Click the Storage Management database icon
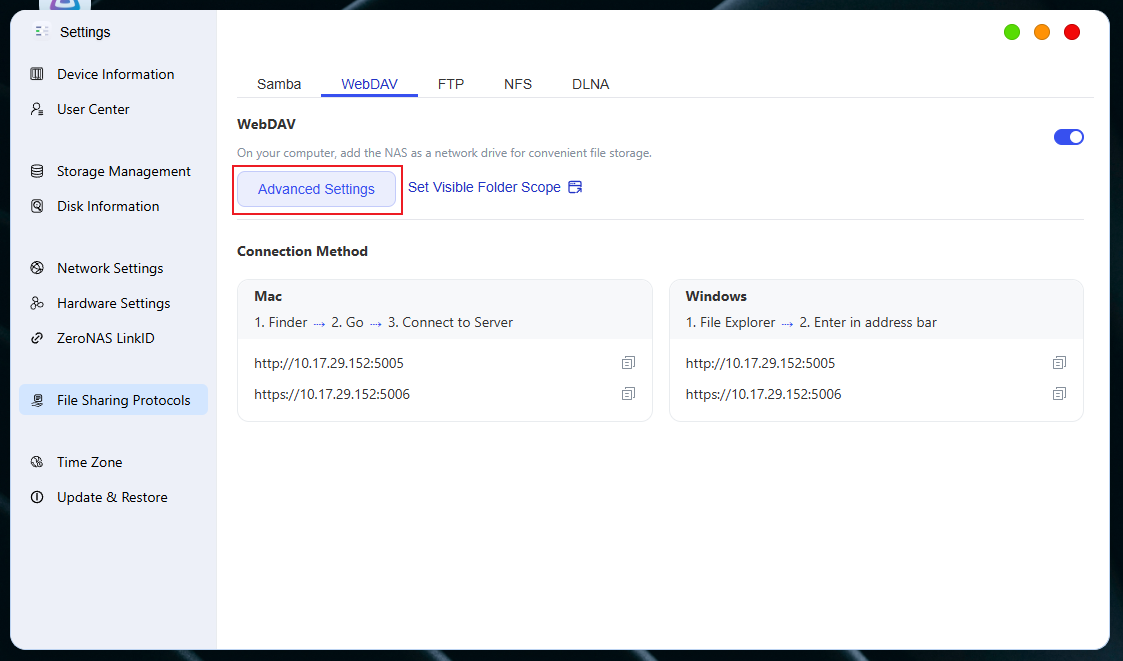The image size is (1123, 661). (x=37, y=171)
